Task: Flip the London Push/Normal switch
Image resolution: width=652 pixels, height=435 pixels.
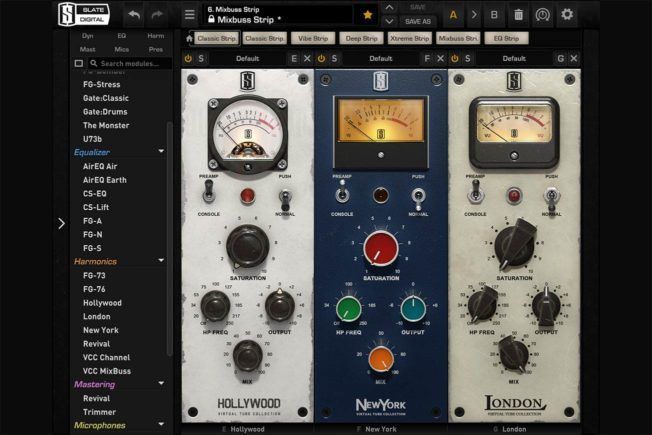Action: [552, 198]
